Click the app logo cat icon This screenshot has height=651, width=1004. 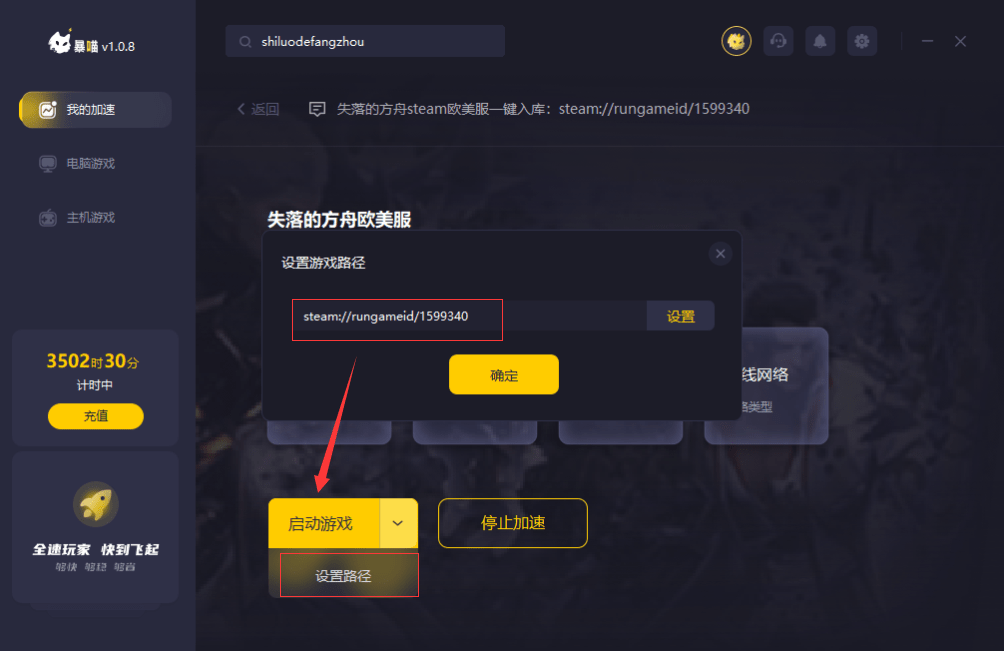pyautogui.click(x=60, y=43)
